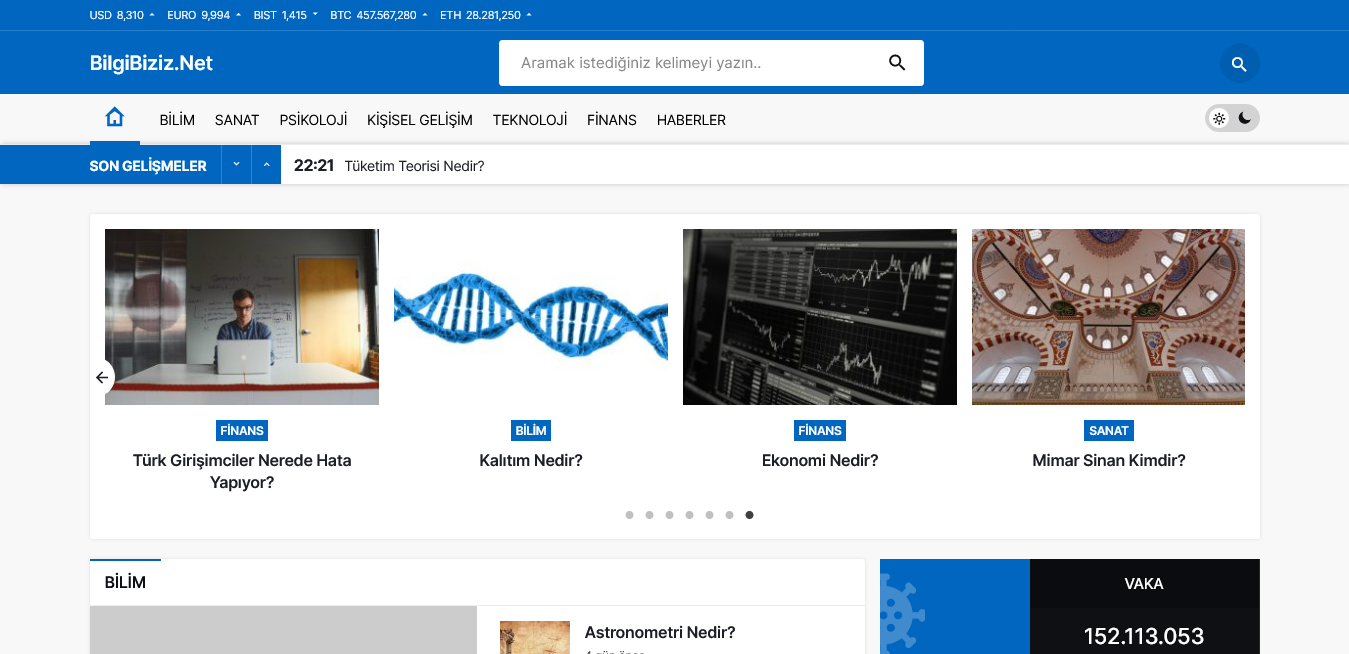Open ETH 28.281,250 price ticker

tap(486, 15)
